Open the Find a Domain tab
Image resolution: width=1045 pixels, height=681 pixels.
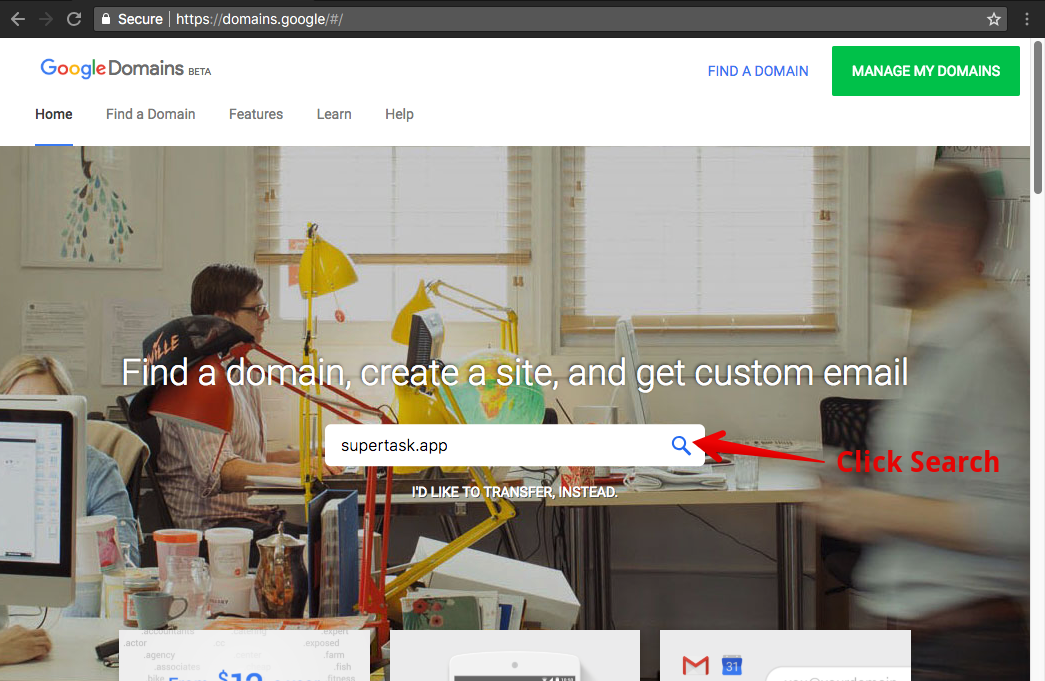pyautogui.click(x=151, y=115)
